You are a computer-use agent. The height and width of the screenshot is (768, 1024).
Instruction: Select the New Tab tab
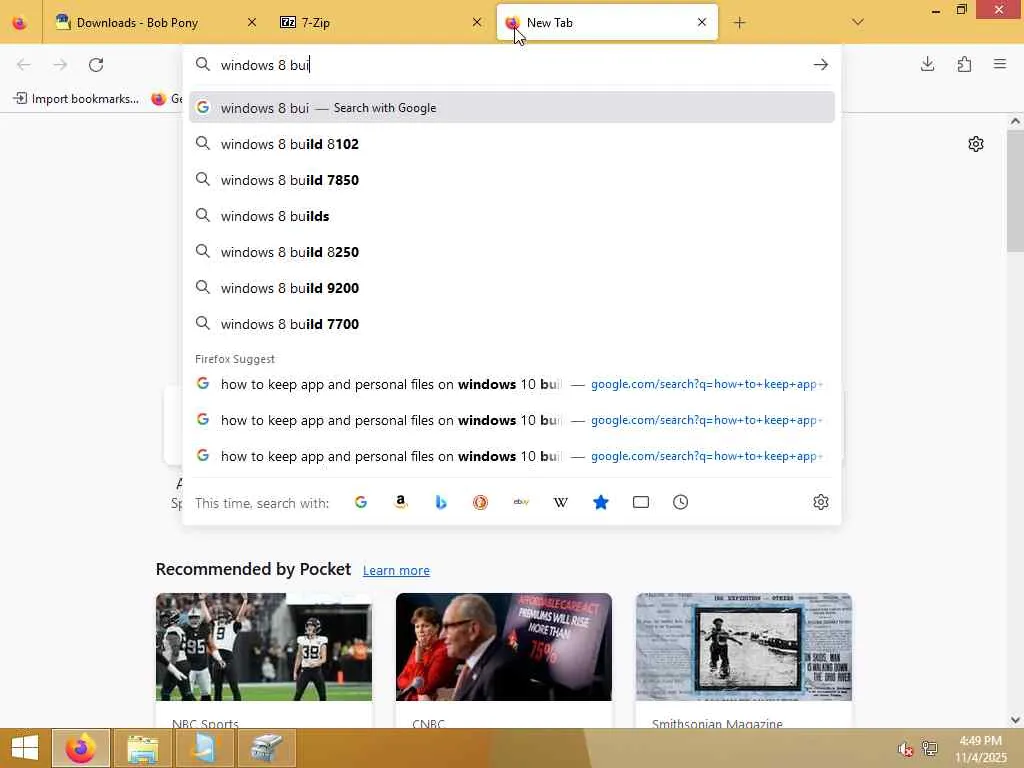click(607, 23)
